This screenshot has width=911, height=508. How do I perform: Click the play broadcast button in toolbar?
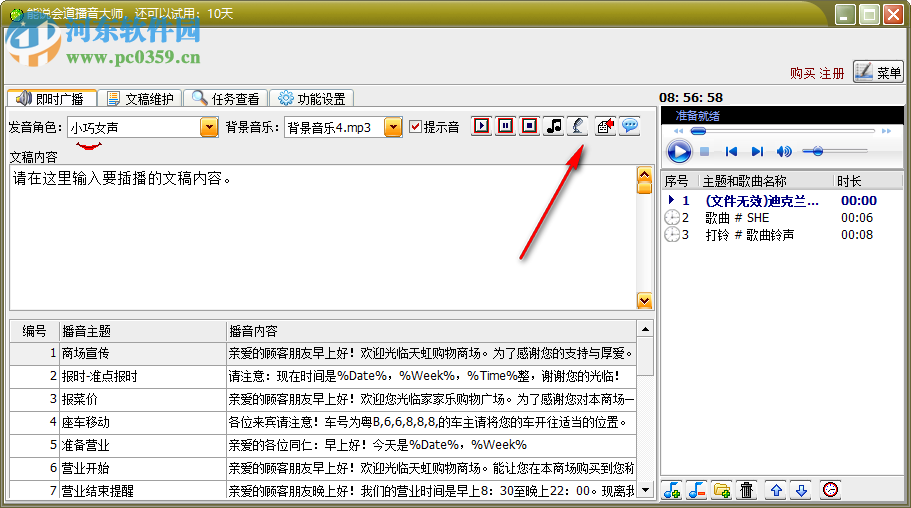point(482,126)
